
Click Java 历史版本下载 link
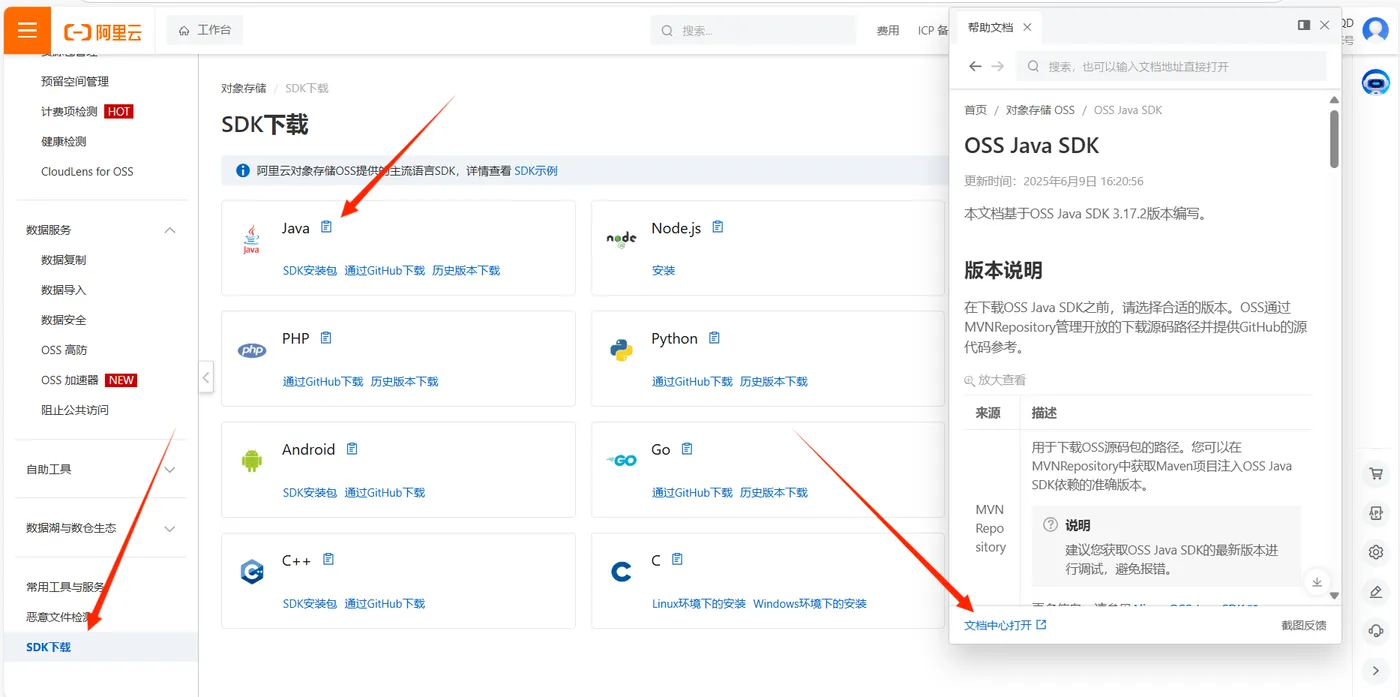[x=466, y=270]
